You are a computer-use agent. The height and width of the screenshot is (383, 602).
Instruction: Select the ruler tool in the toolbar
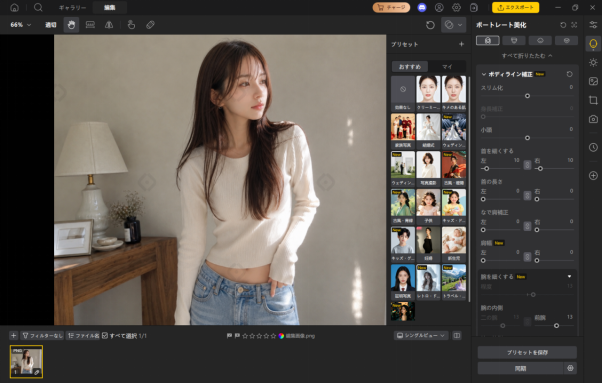click(x=90, y=25)
